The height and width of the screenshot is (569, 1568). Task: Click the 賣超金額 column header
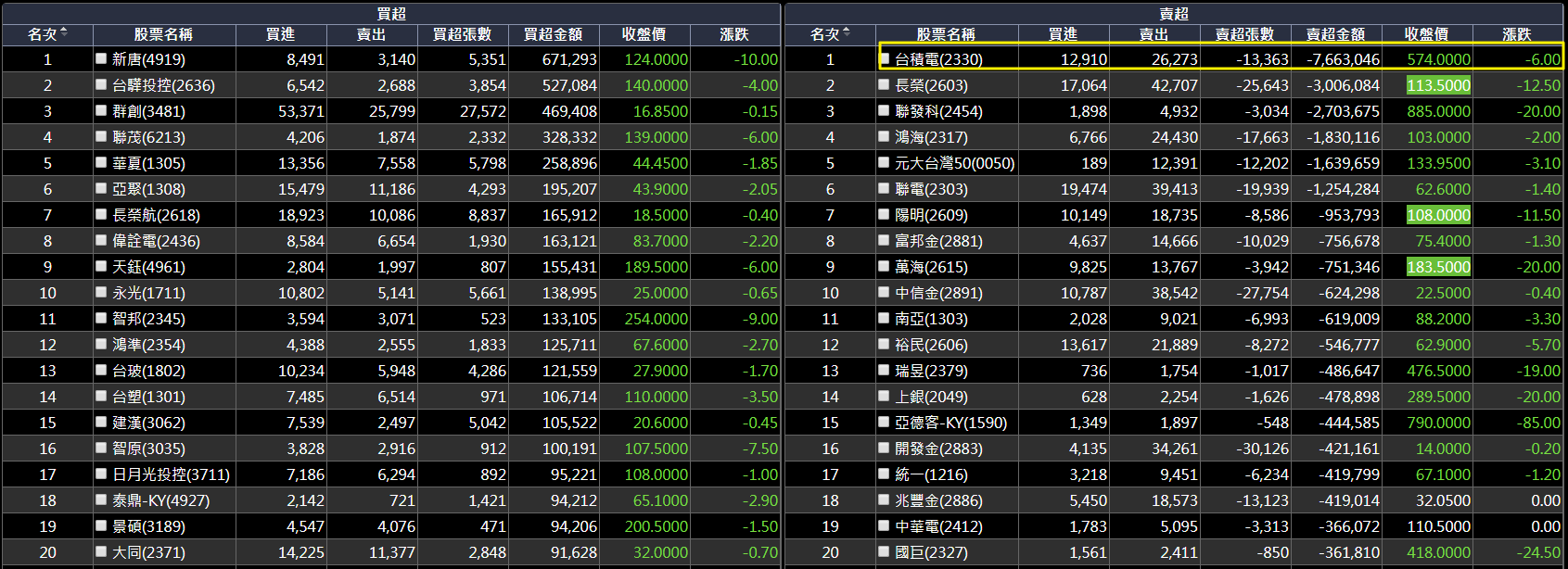click(x=1336, y=34)
